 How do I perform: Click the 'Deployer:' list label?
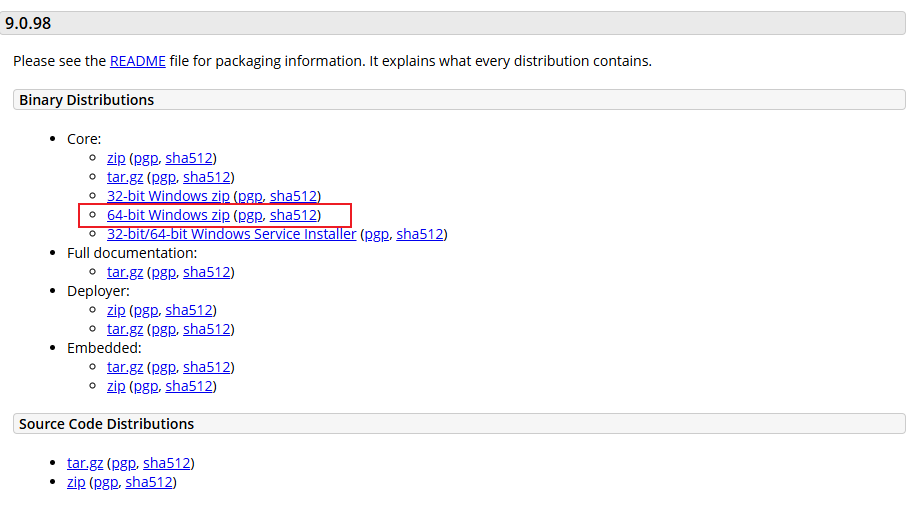[98, 291]
